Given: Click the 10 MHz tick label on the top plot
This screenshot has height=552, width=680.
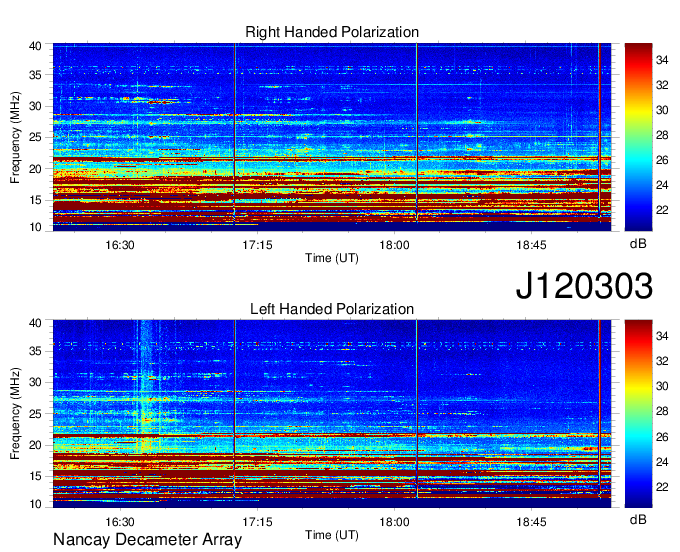Looking at the screenshot, I should 35,227.
